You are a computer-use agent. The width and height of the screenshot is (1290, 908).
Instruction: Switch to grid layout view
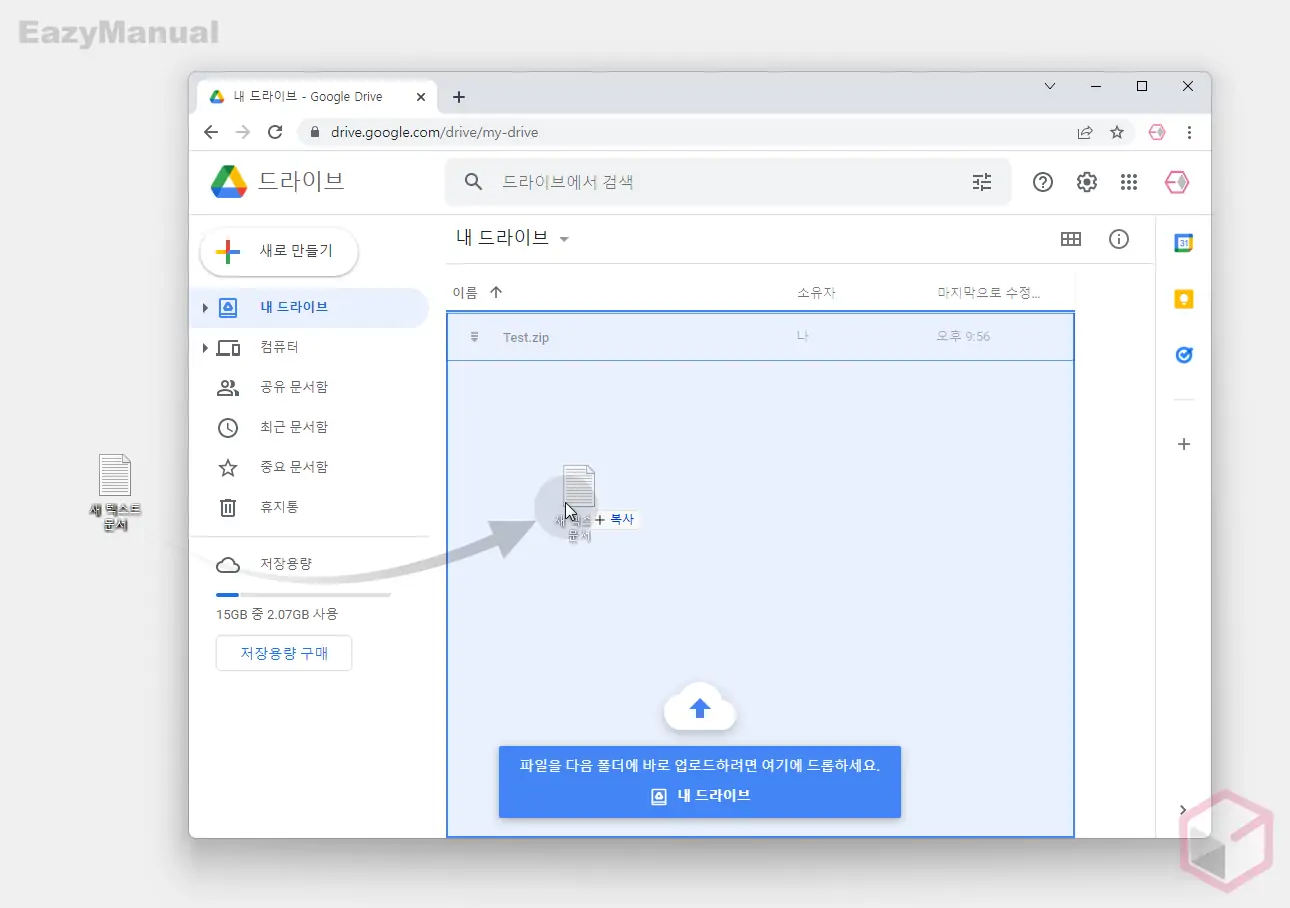tap(1071, 239)
